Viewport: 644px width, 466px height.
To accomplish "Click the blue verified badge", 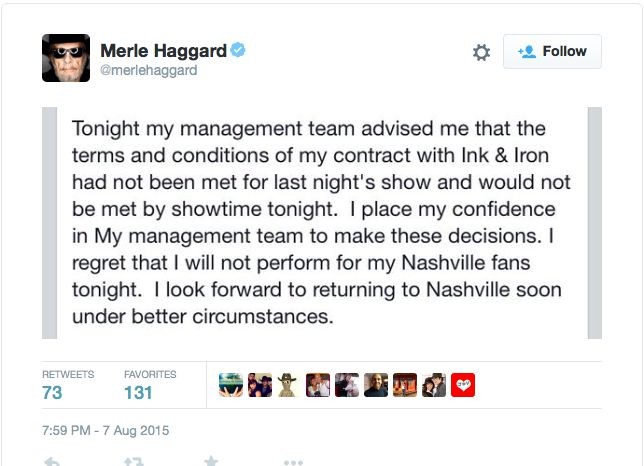I will coord(239,50).
